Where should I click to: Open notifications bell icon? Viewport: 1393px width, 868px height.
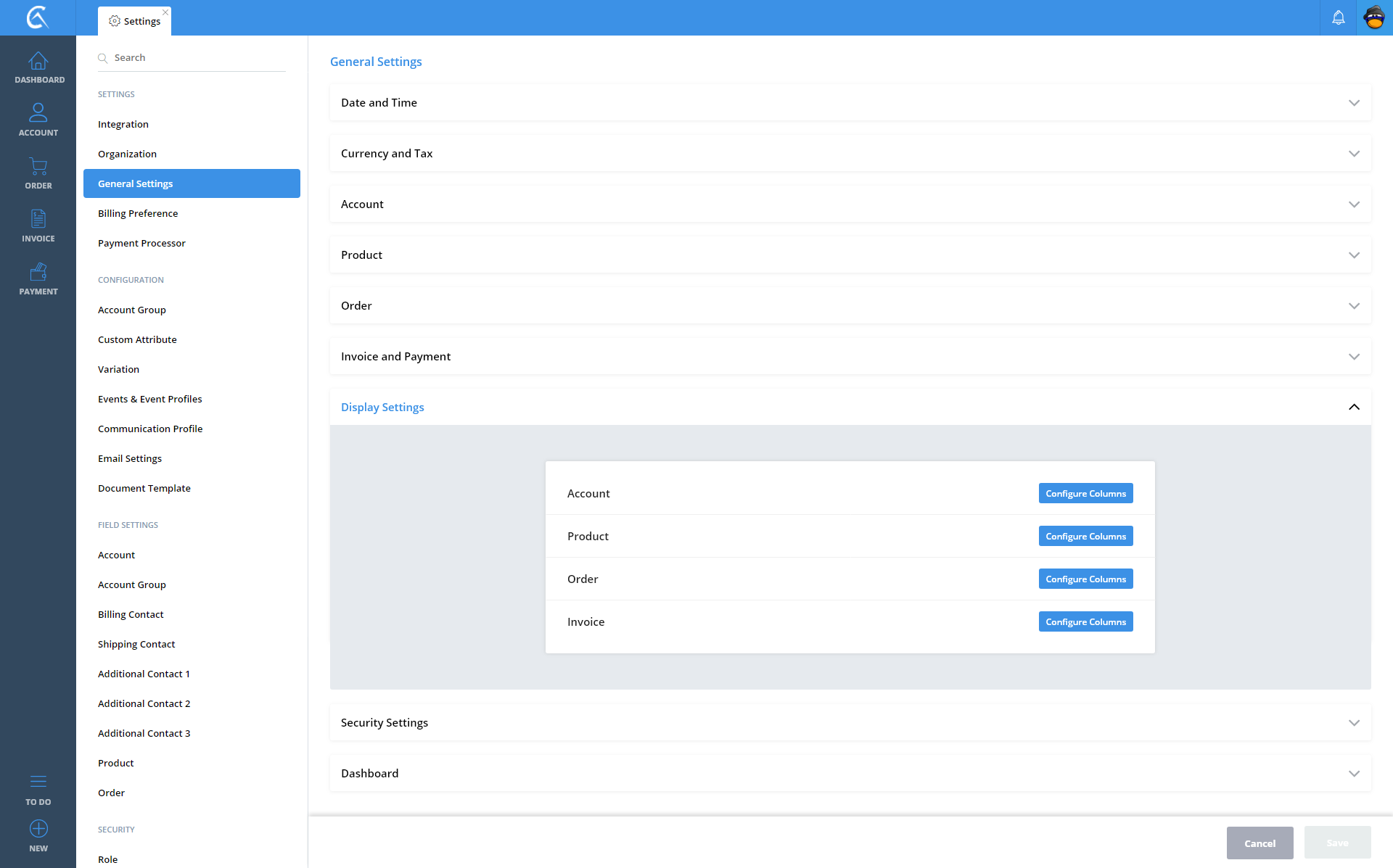coord(1338,17)
